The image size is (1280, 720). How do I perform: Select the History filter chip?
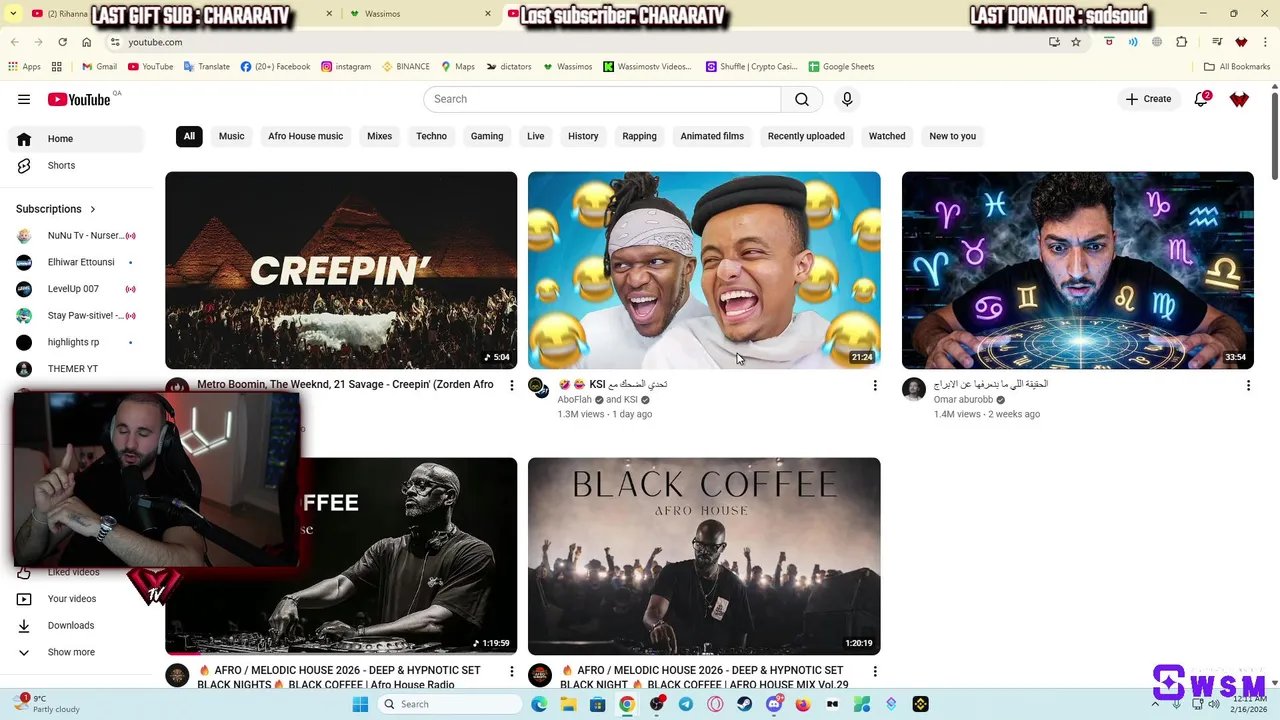583,136
